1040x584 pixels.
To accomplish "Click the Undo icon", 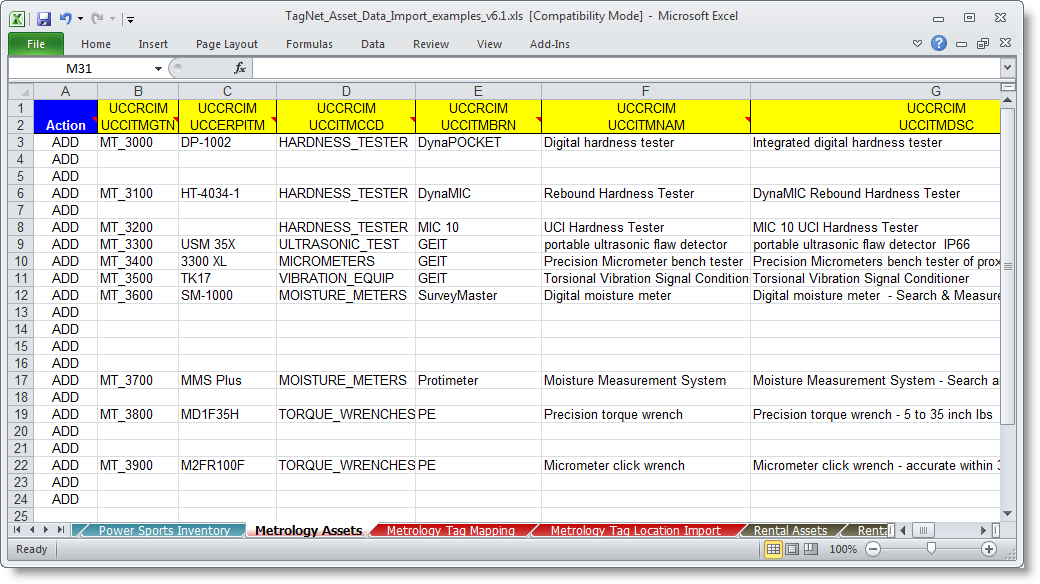I will (66, 19).
